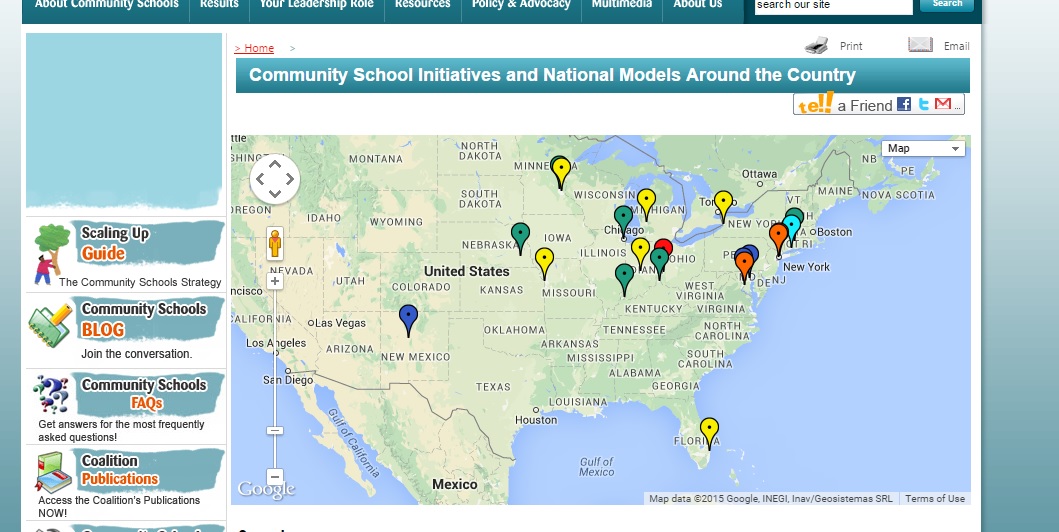Share page via Twitter icon
The width and height of the screenshot is (1059, 532).
[x=923, y=104]
